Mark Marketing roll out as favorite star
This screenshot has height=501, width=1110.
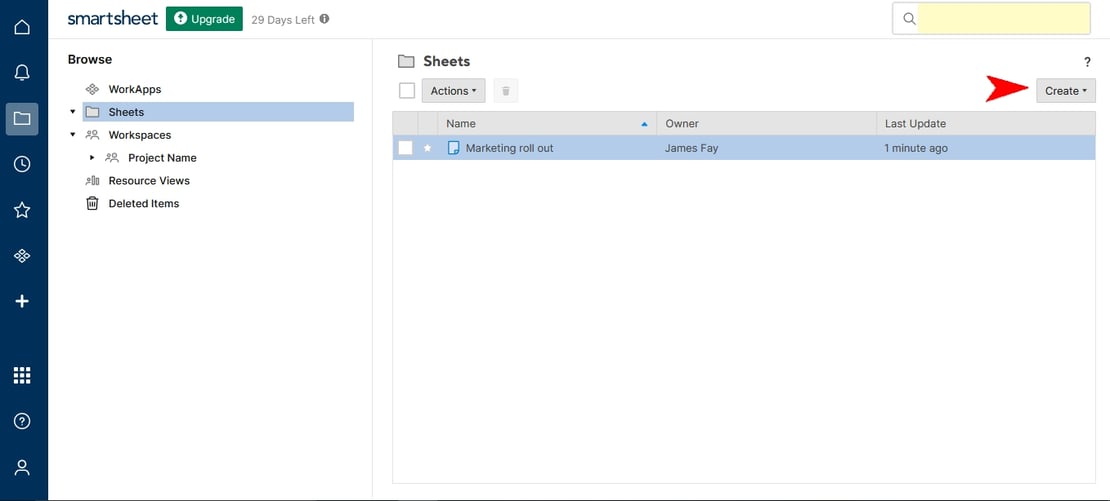tap(428, 148)
